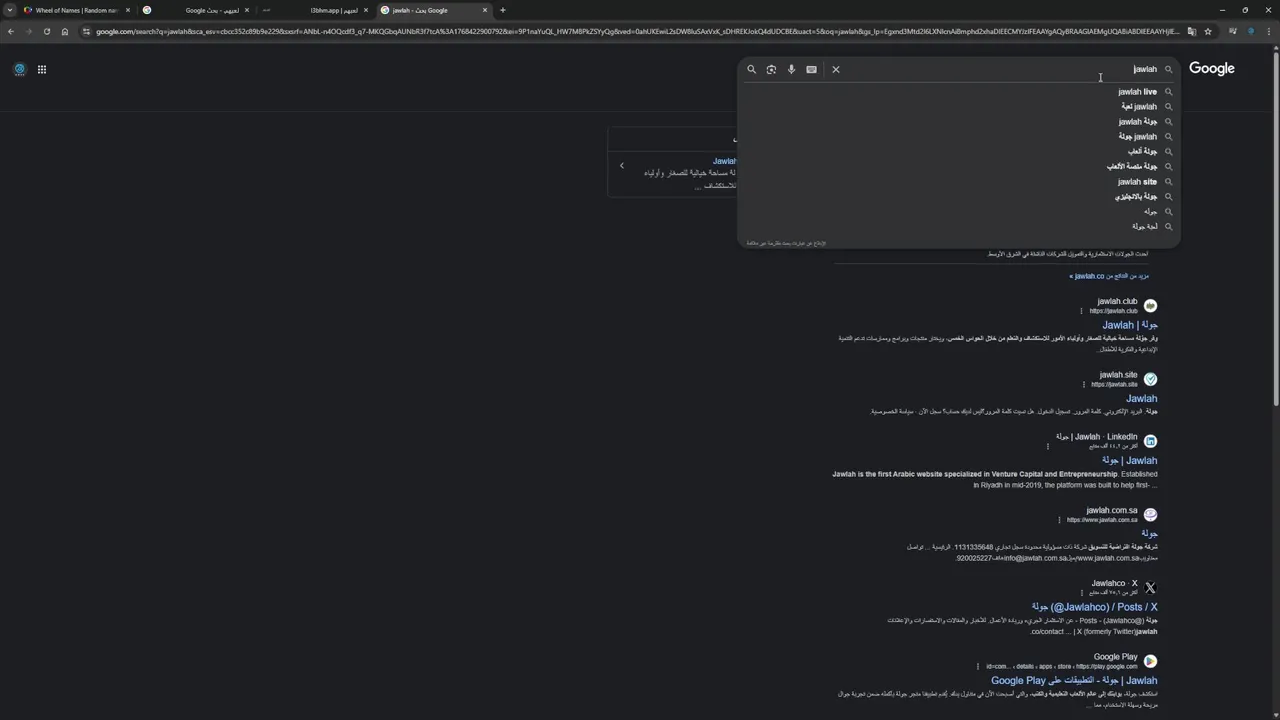Click the X favicon beside Jawlahco
Screen dimensions: 1280x720
pos(1150,588)
